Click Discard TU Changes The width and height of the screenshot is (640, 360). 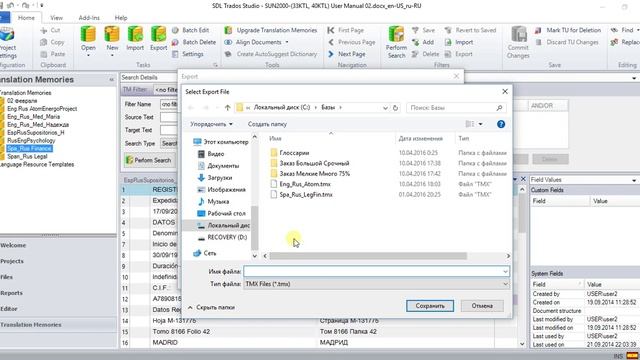567,42
